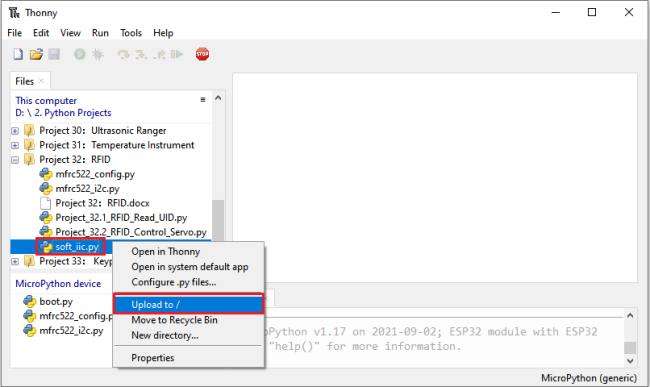
Task: Click the red Stop/Restart backend icon
Action: point(202,54)
